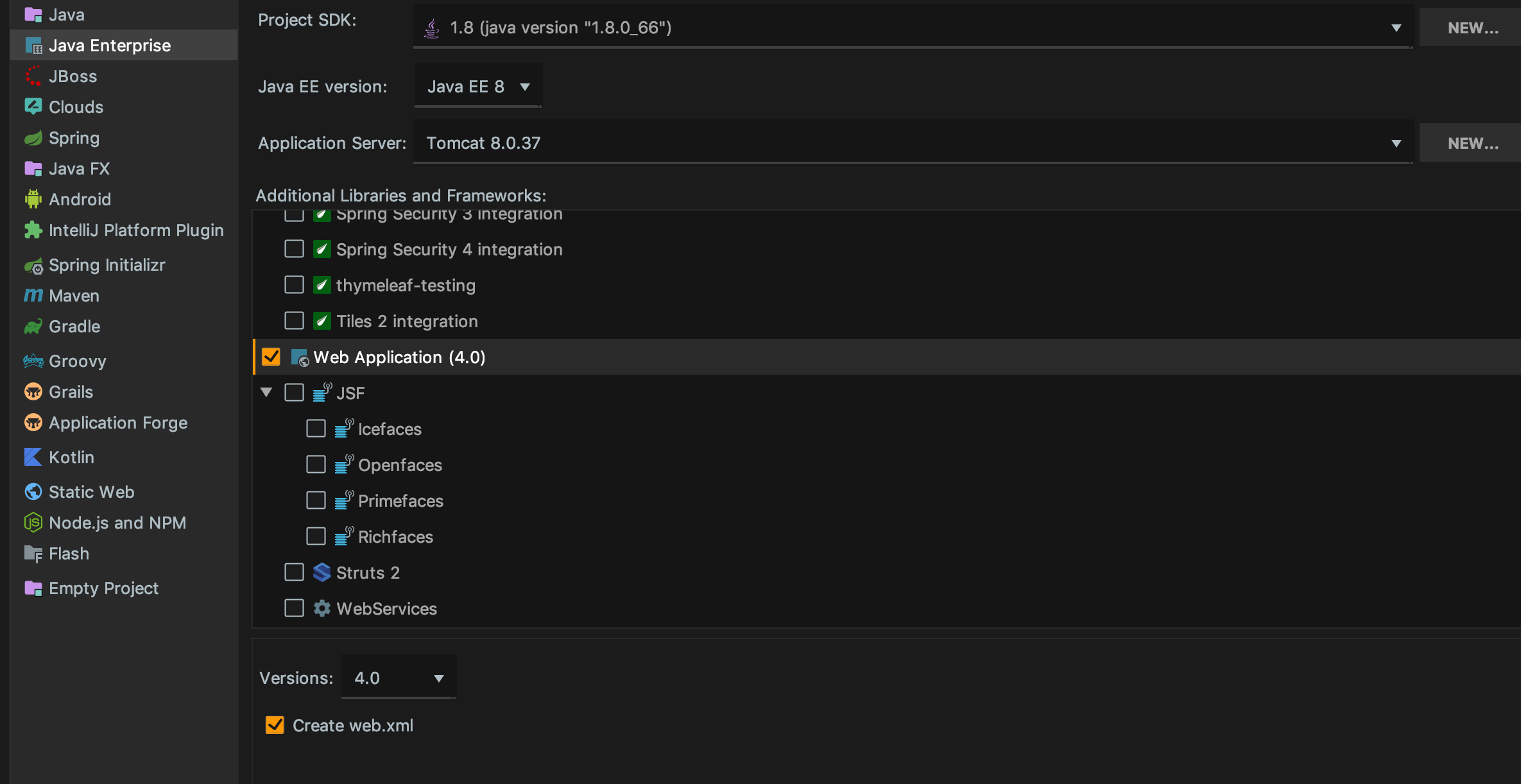
Task: Click the Kotlin K icon
Action: click(x=33, y=457)
